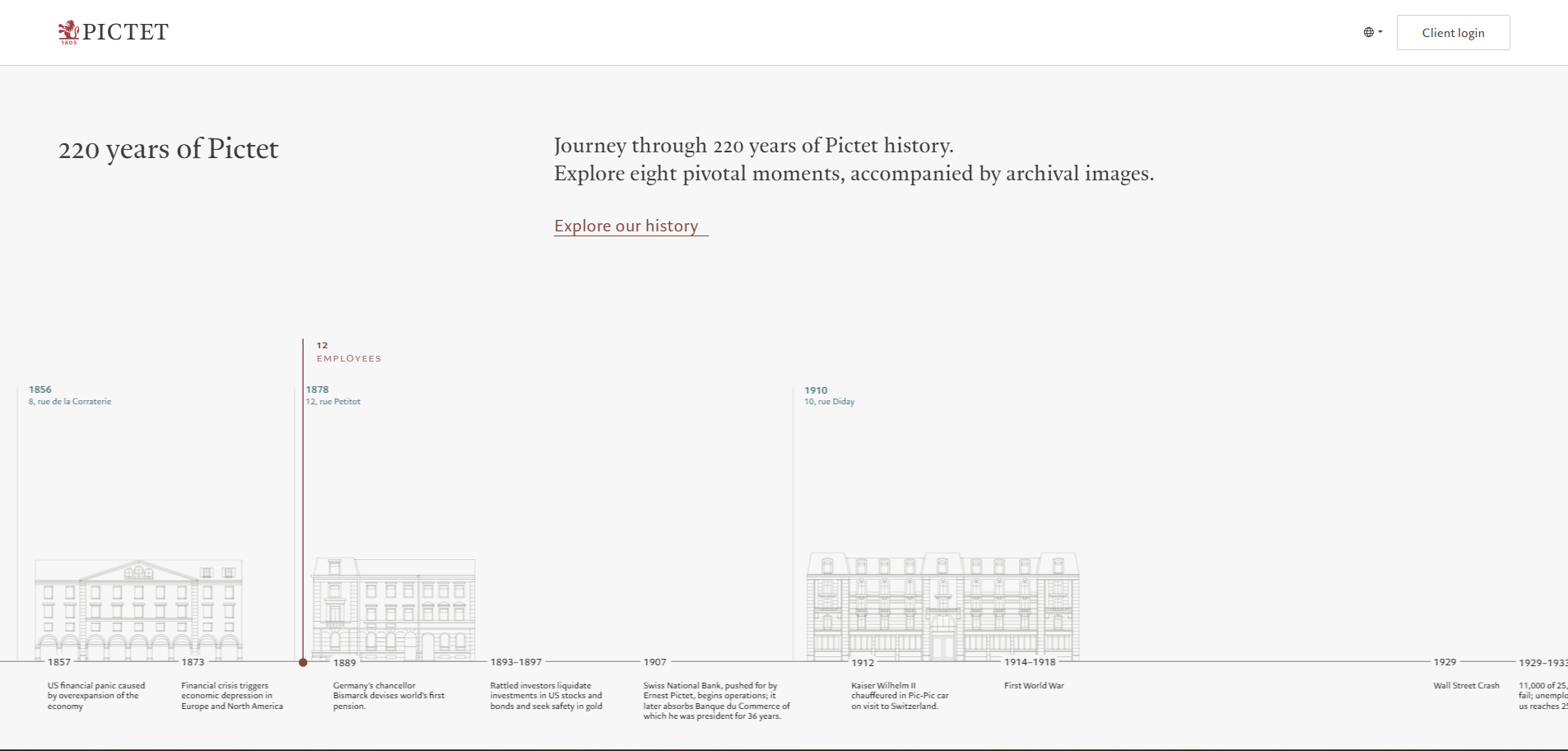Select the 1914–1918 timeline label
The height and width of the screenshot is (751, 1568).
(1030, 662)
